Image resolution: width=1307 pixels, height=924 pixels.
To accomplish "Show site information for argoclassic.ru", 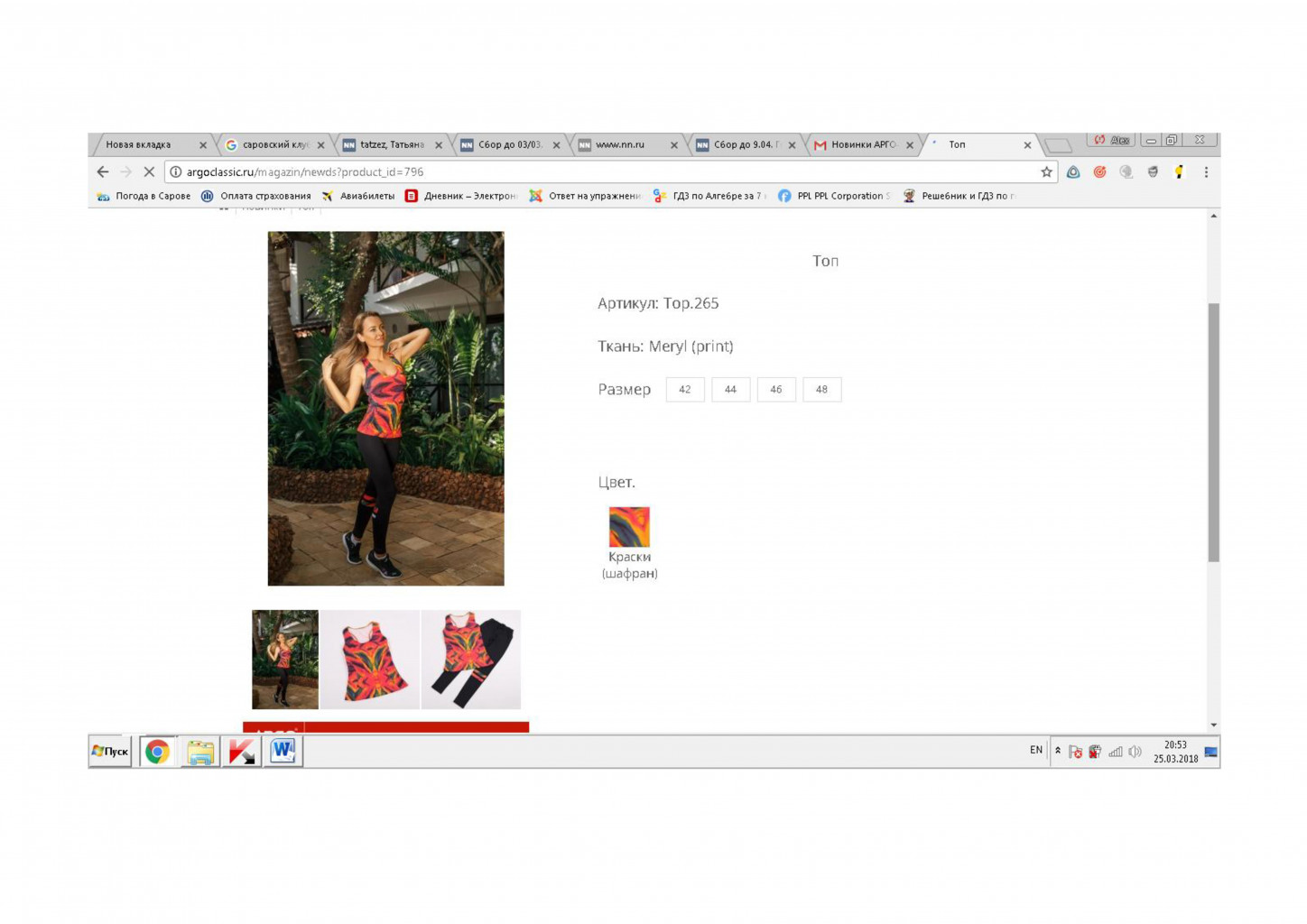I will pyautogui.click(x=176, y=171).
